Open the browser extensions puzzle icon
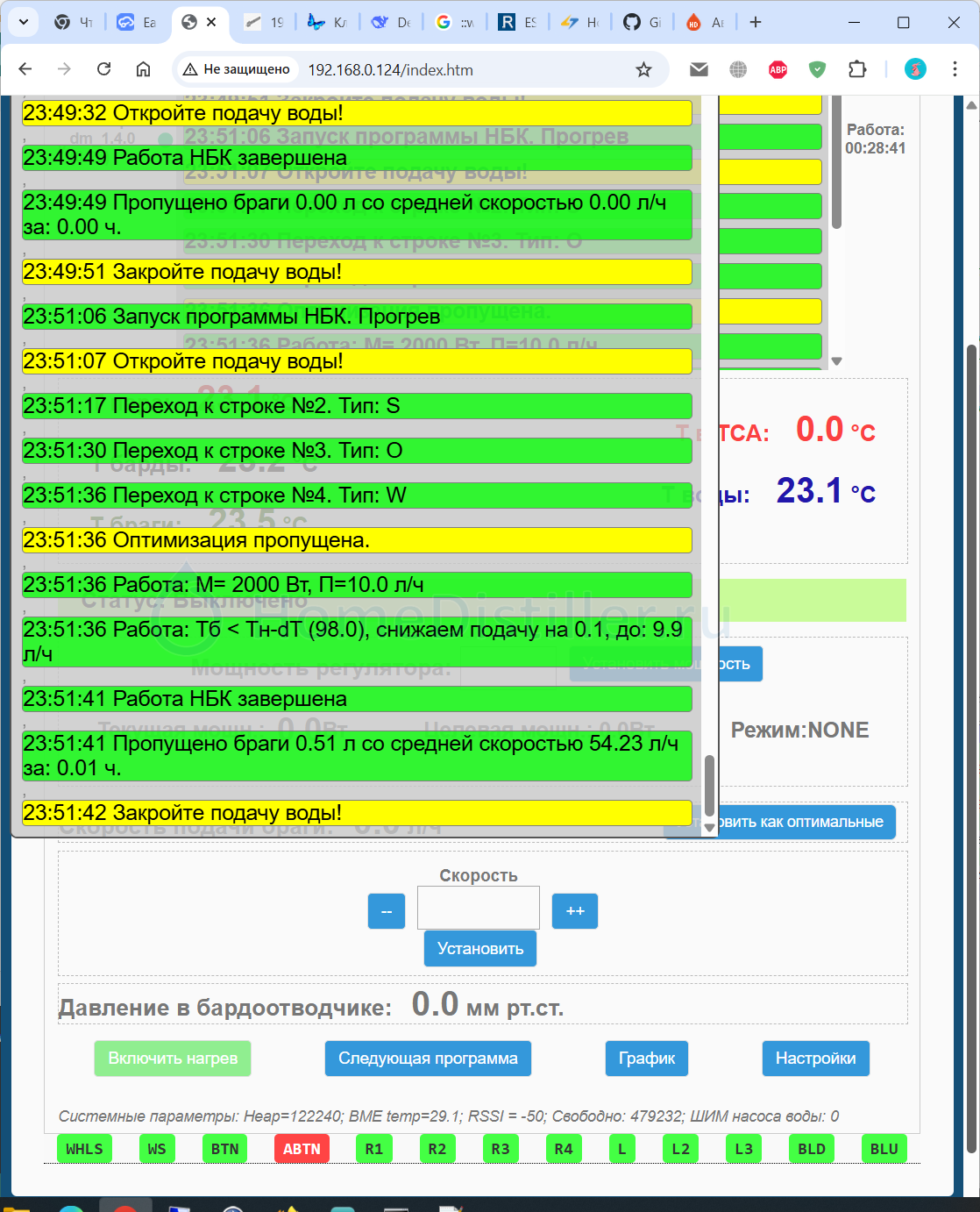 point(857,69)
